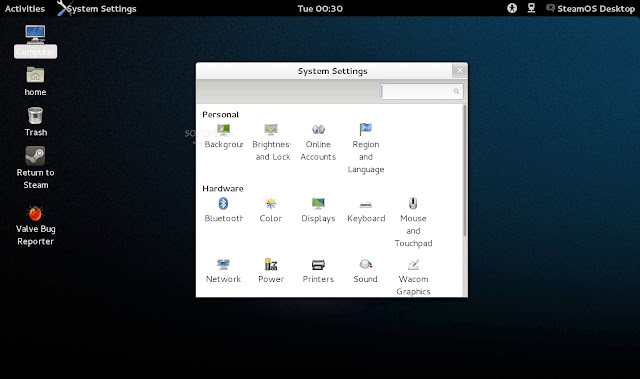The image size is (640, 379).
Task: Open the Sound settings panel
Action: (x=365, y=271)
